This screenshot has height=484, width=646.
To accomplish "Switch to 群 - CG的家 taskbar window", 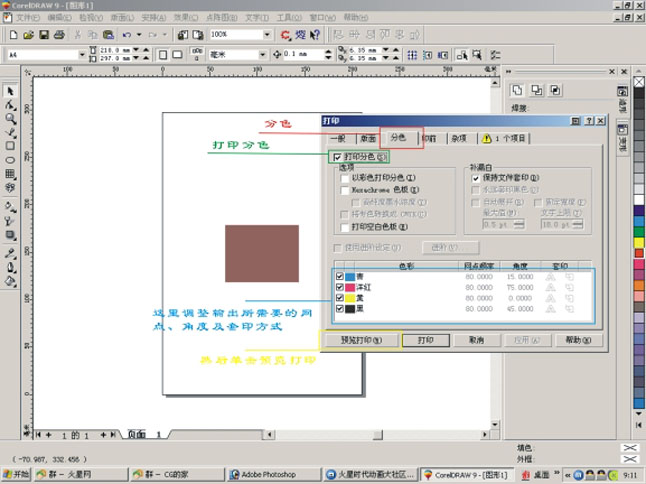I will (177, 475).
